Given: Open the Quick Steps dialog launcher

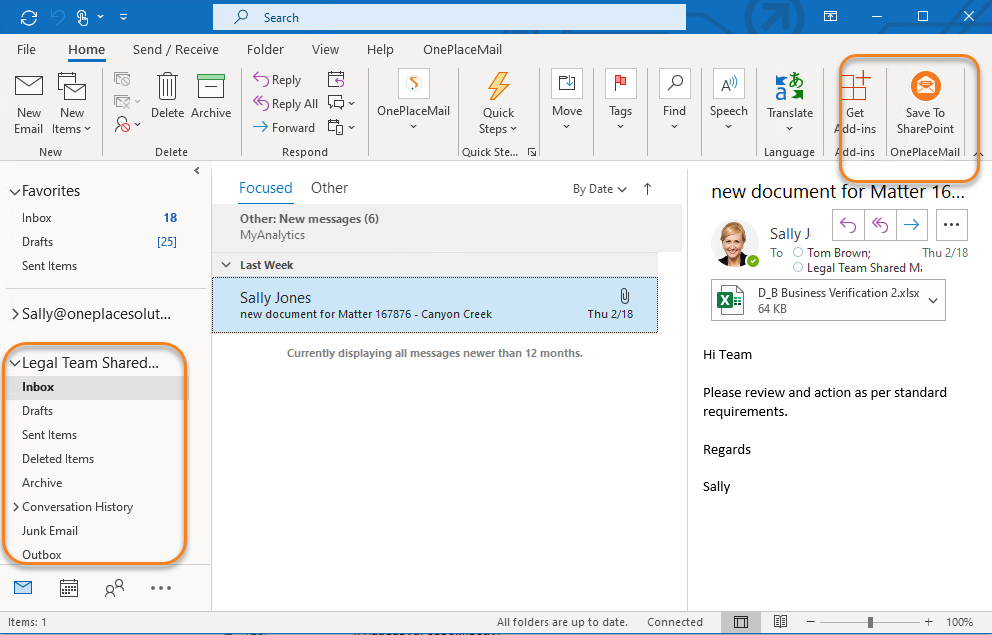Looking at the screenshot, I should click(x=532, y=152).
